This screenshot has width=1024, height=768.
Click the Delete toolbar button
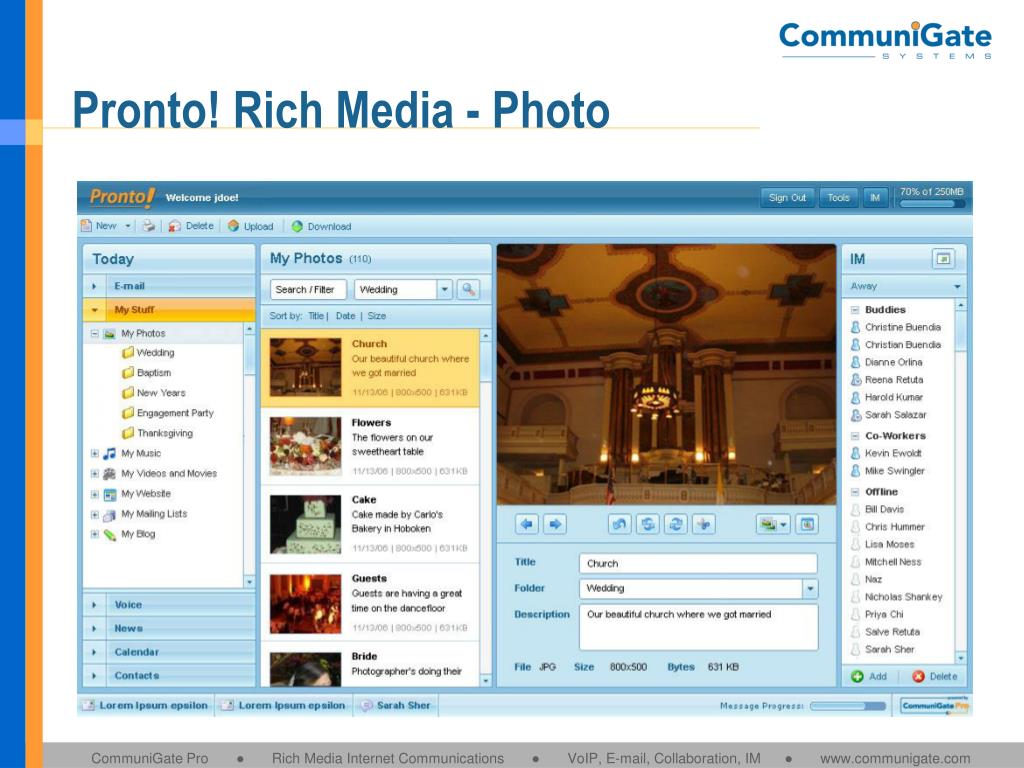point(191,226)
